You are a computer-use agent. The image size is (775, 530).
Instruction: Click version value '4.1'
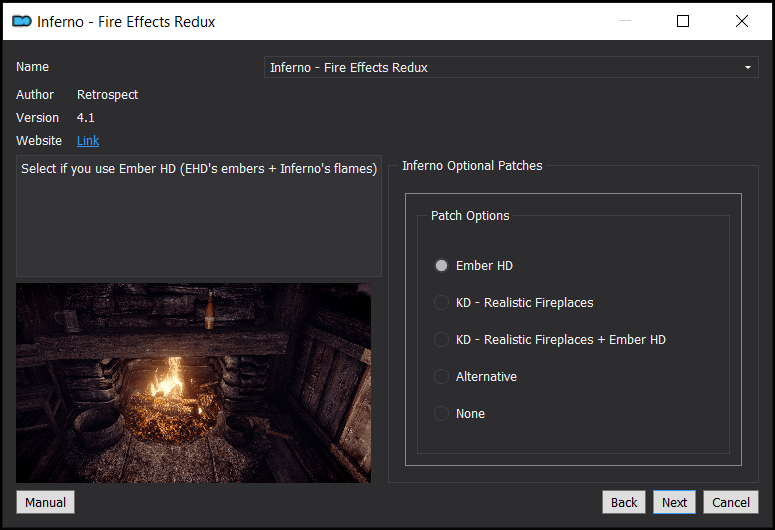(86, 118)
